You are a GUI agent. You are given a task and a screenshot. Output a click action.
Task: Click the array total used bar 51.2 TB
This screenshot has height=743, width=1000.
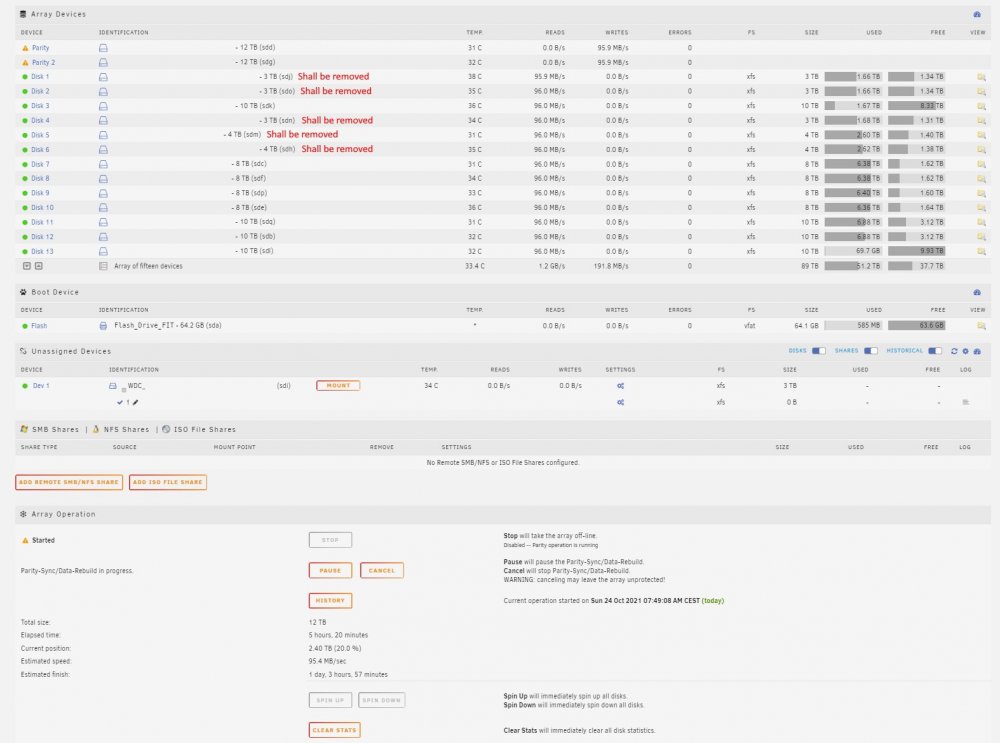pyautogui.click(x=853, y=266)
